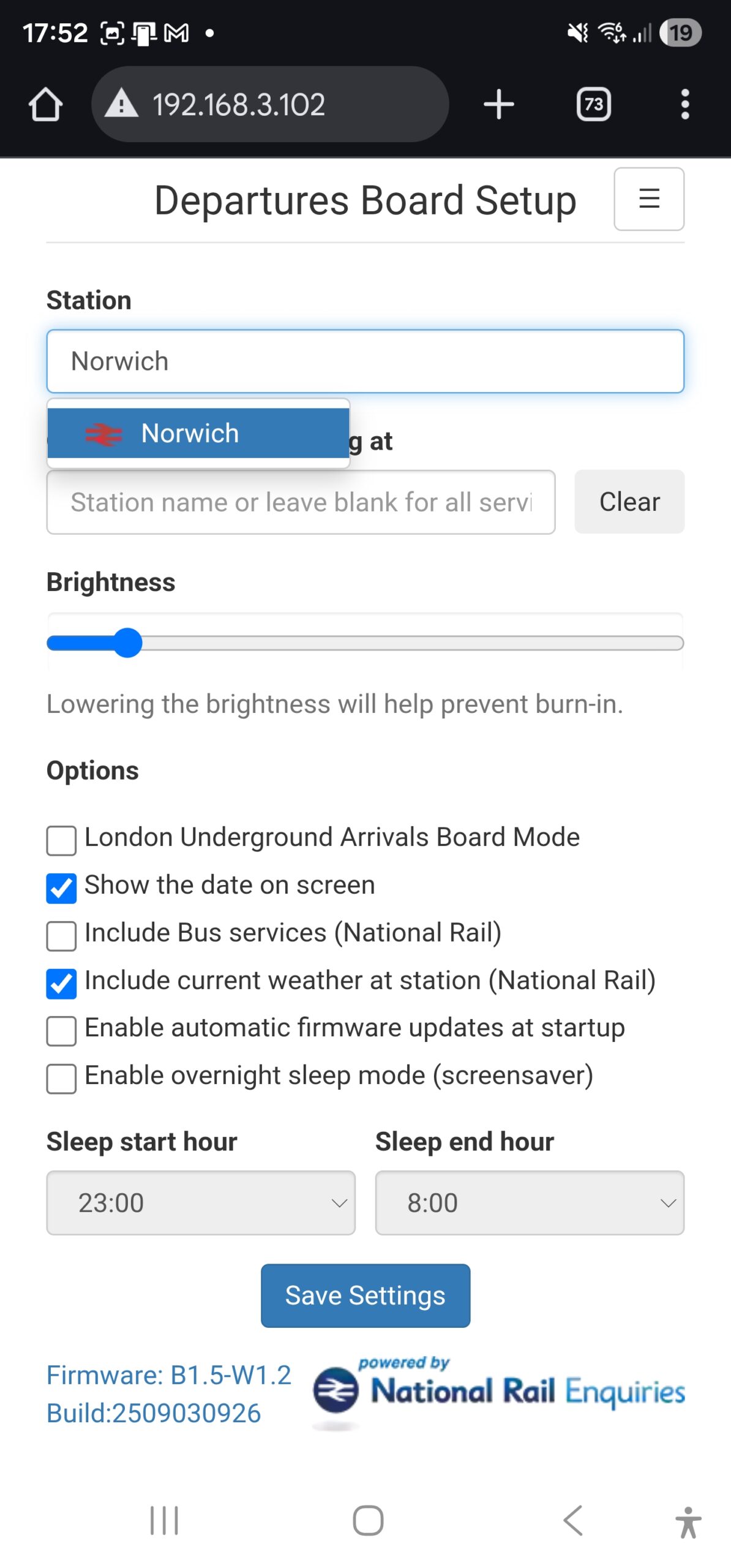Focus the Station name input field
Viewport: 731px width, 1568px height.
coord(365,361)
